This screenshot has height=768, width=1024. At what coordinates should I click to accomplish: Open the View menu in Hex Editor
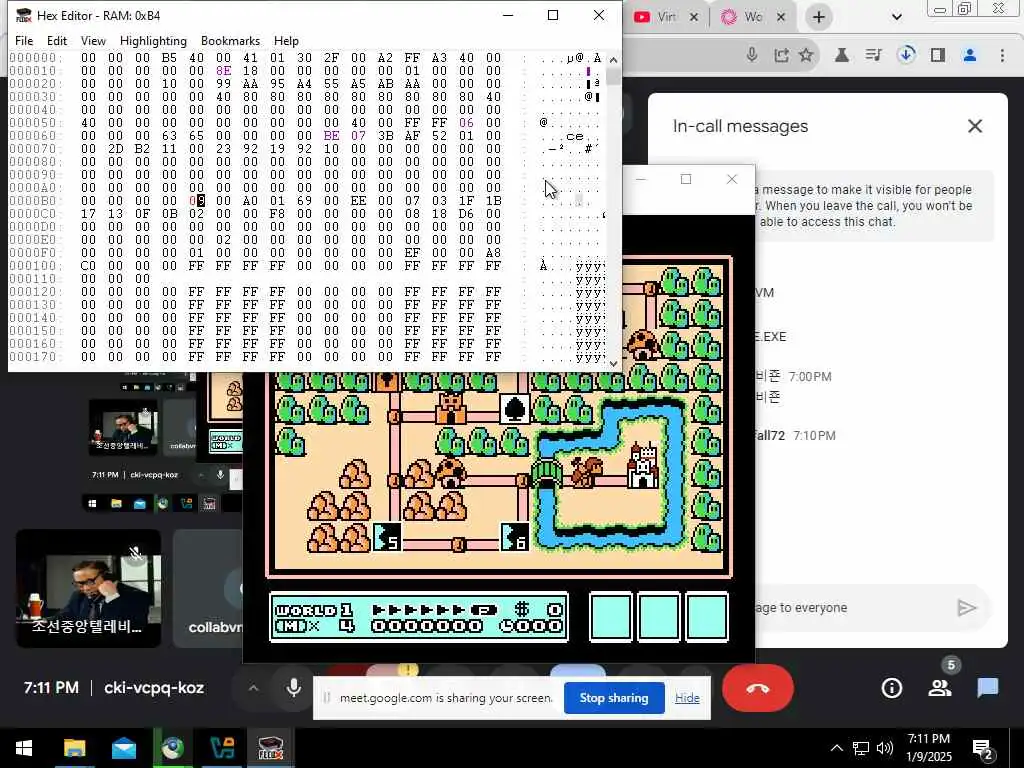point(93,40)
